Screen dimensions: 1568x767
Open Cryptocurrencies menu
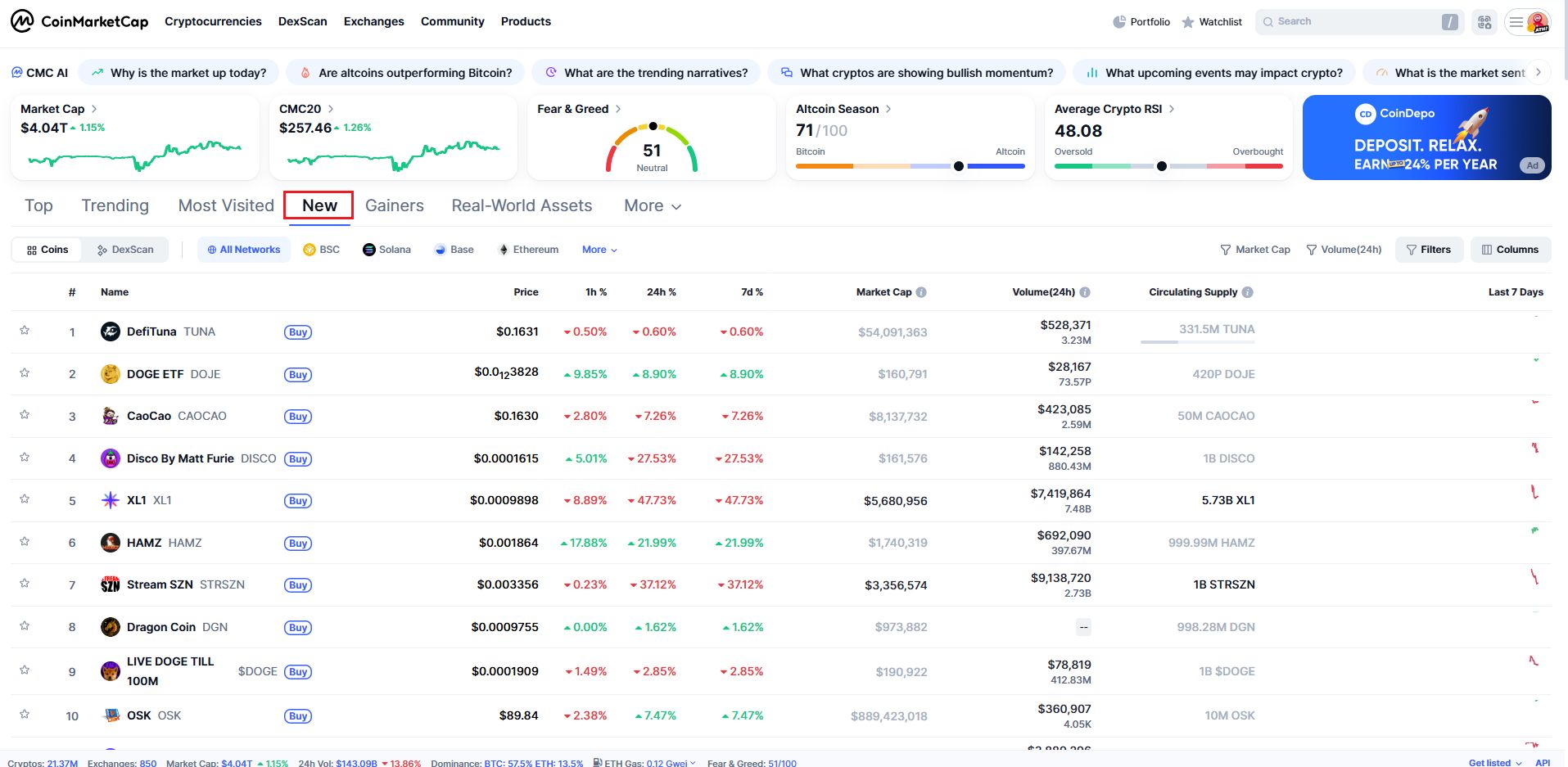point(213,21)
